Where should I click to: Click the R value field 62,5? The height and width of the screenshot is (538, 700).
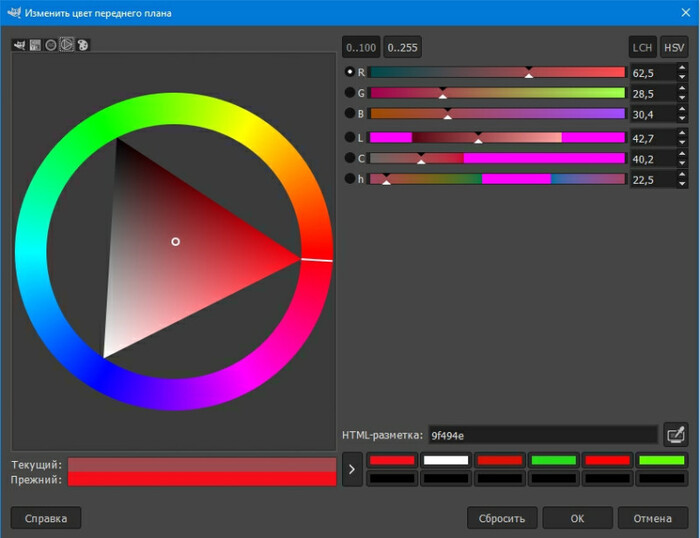[653, 73]
